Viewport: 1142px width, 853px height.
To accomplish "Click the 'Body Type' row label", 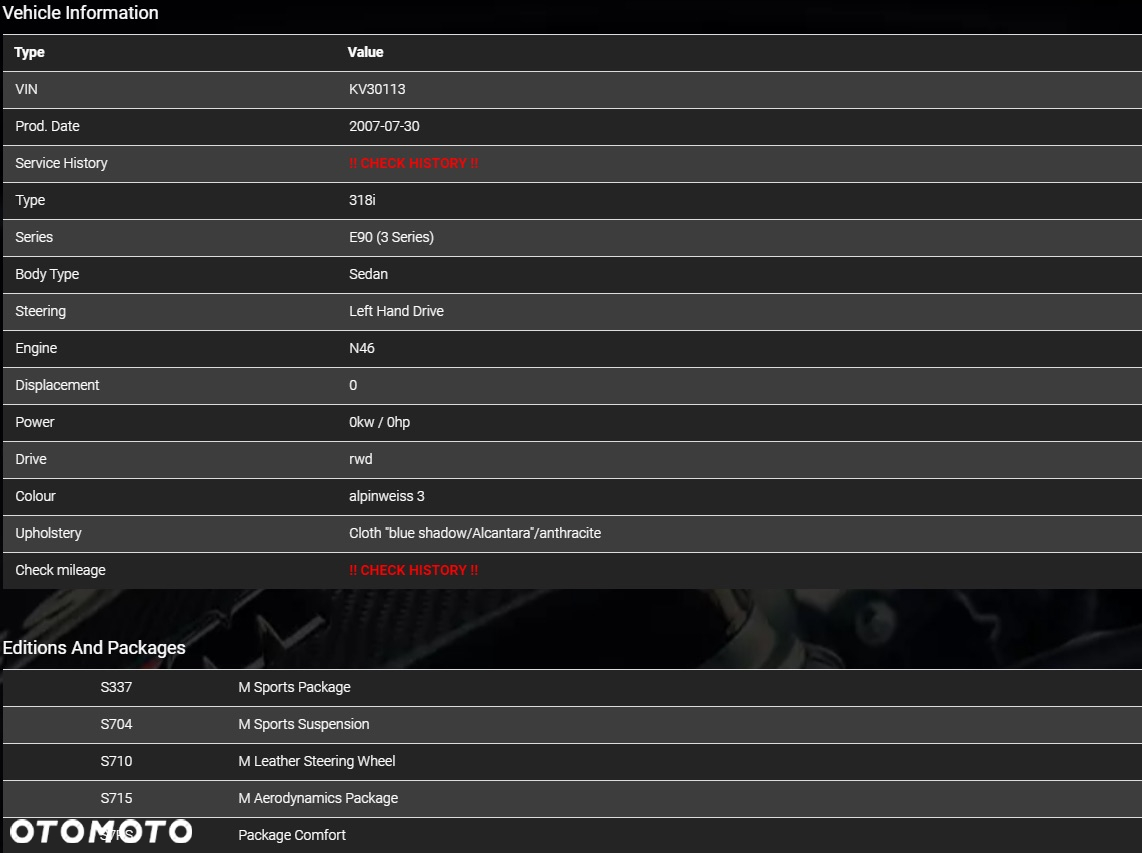I will tap(47, 275).
